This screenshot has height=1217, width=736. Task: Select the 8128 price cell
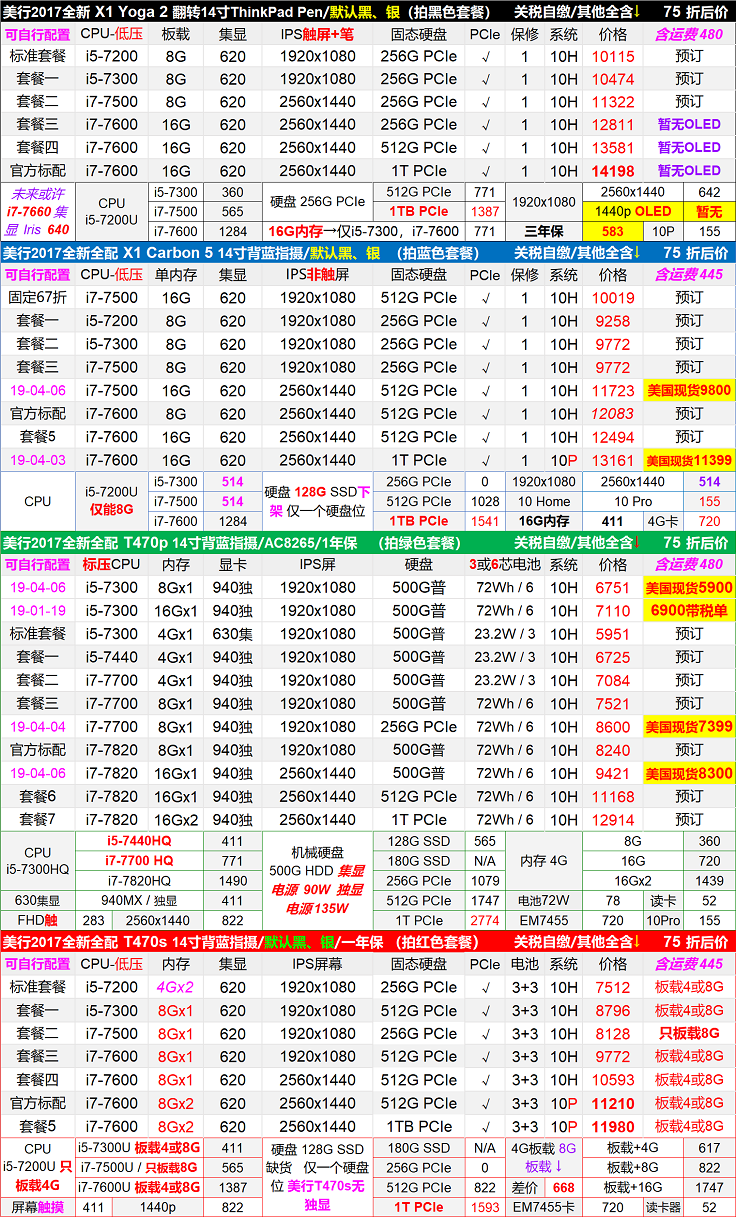tap(613, 1035)
